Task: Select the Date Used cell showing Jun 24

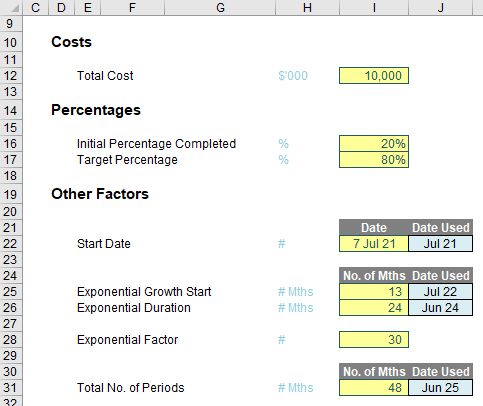Action: pos(440,308)
